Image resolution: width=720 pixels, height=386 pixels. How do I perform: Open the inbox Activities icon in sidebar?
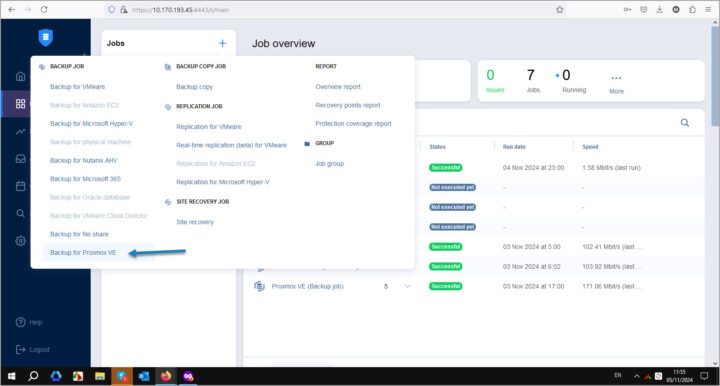pos(21,159)
